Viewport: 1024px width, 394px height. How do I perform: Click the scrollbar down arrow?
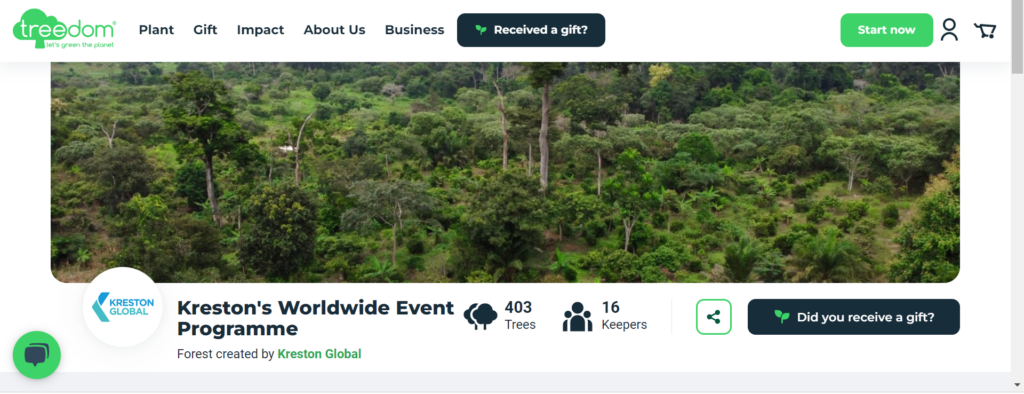click(1017, 383)
